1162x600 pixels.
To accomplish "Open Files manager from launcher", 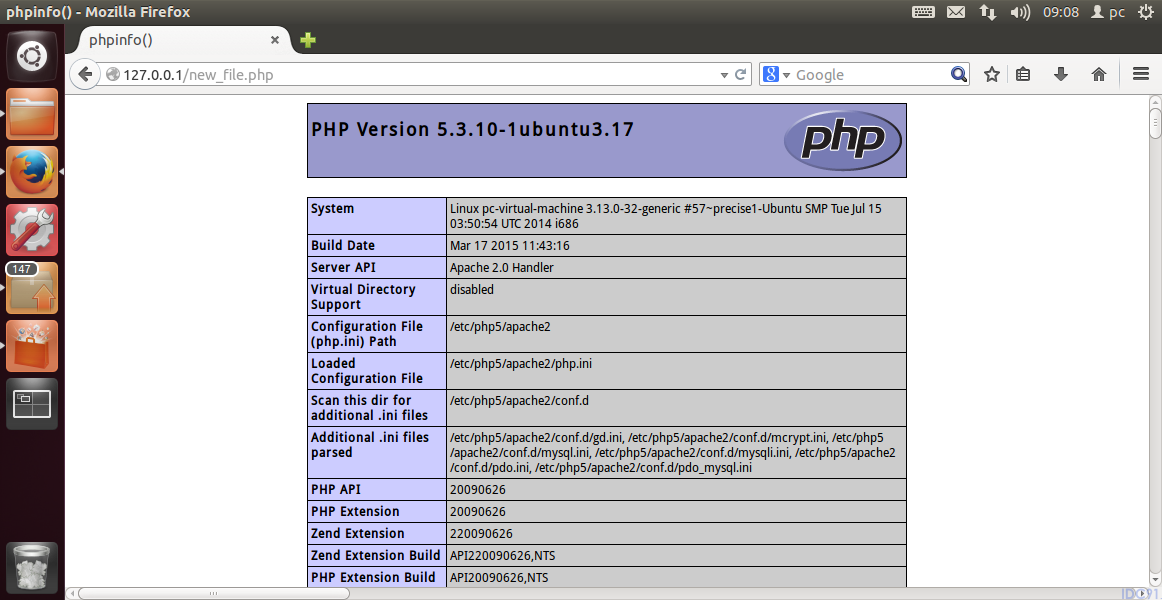I will 32,113.
